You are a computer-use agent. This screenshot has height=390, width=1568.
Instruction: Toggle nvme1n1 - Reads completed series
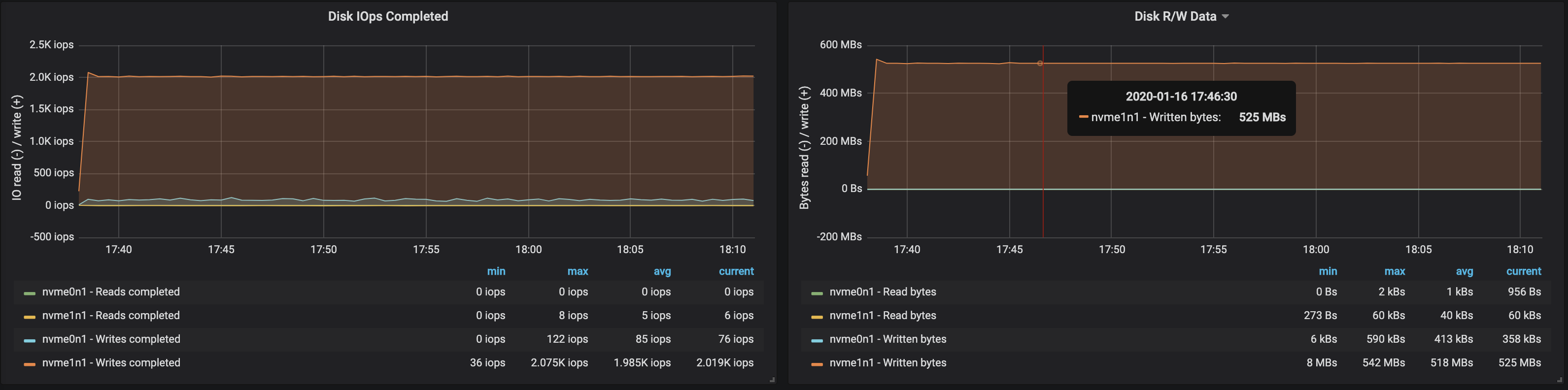point(111,316)
